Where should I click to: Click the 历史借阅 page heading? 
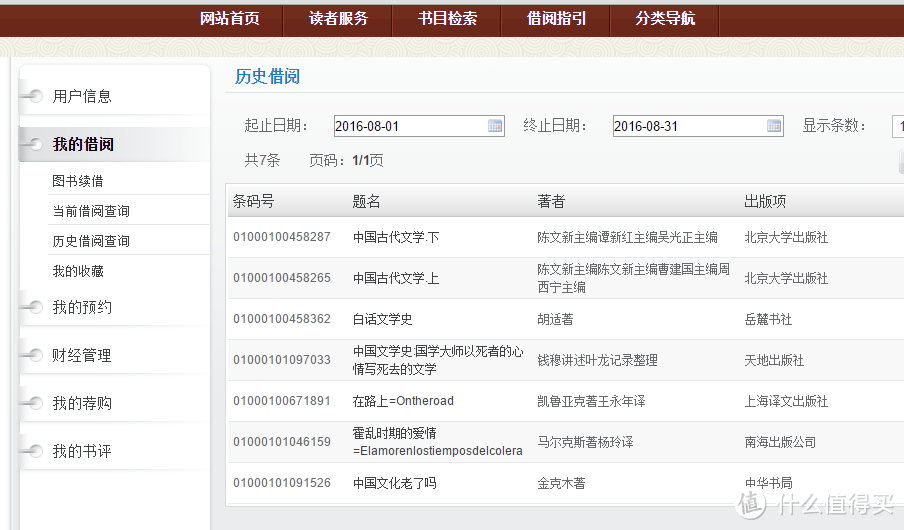click(267, 76)
